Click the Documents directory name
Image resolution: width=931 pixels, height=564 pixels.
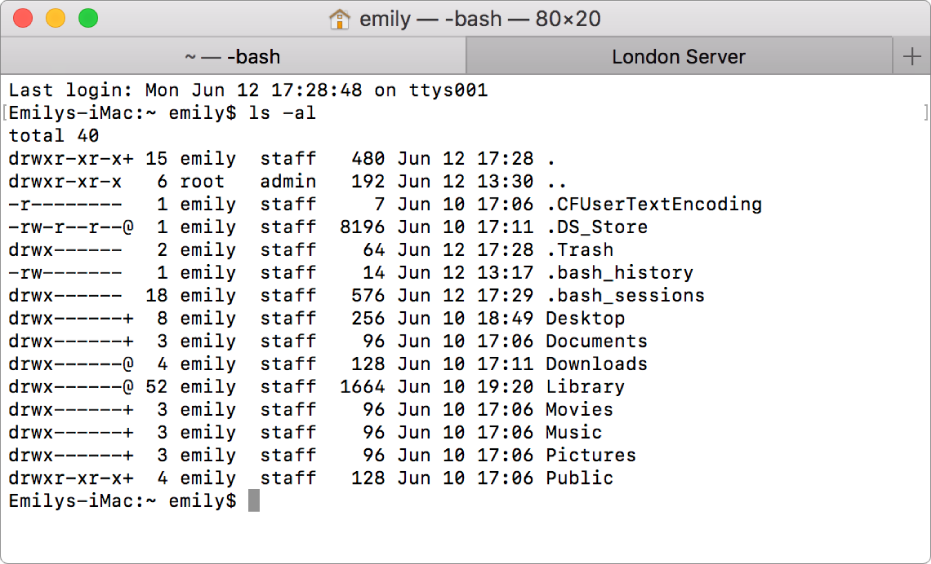point(596,341)
